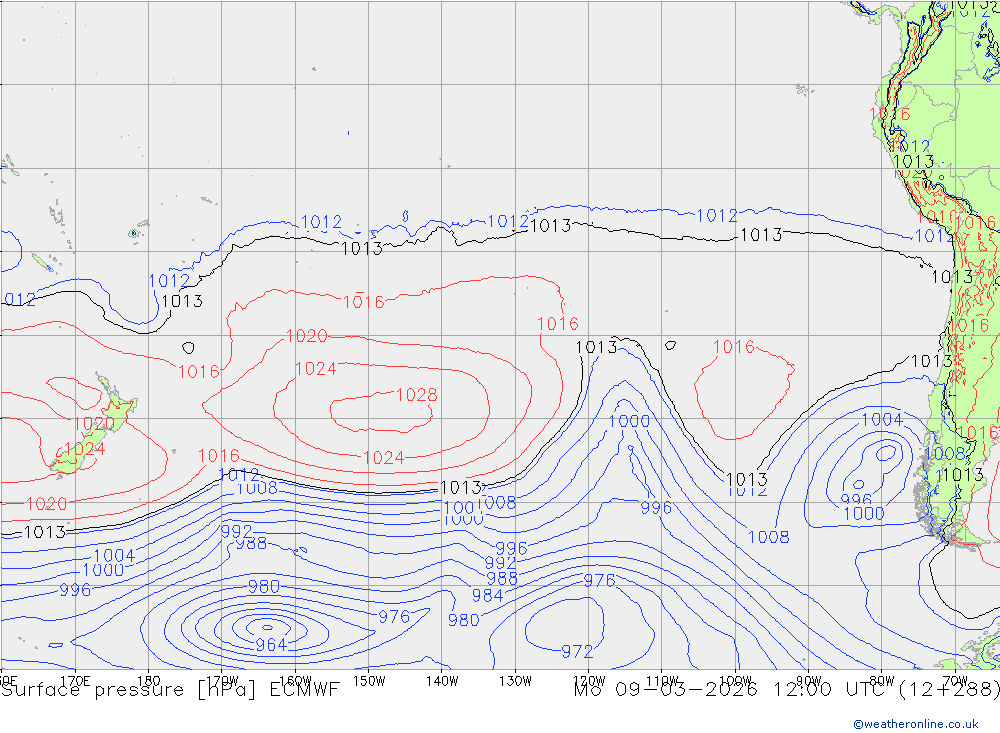Click the 1004 label in low off Chile
Image resolution: width=1000 pixels, height=733 pixels.
(881, 419)
